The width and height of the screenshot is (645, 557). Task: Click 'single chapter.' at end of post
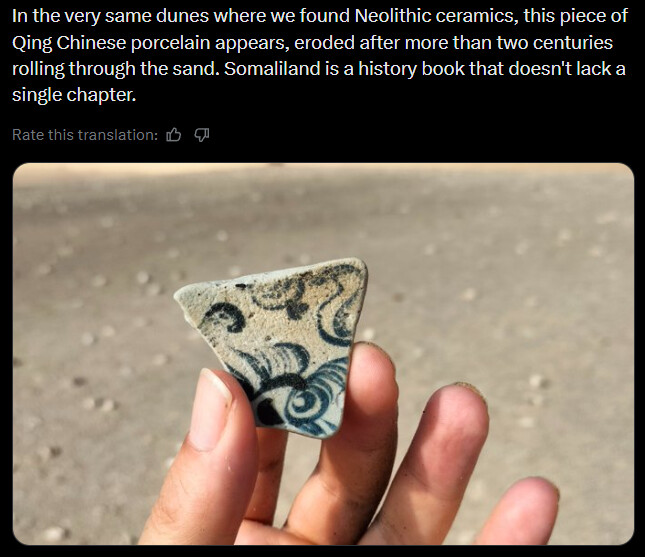tap(74, 95)
